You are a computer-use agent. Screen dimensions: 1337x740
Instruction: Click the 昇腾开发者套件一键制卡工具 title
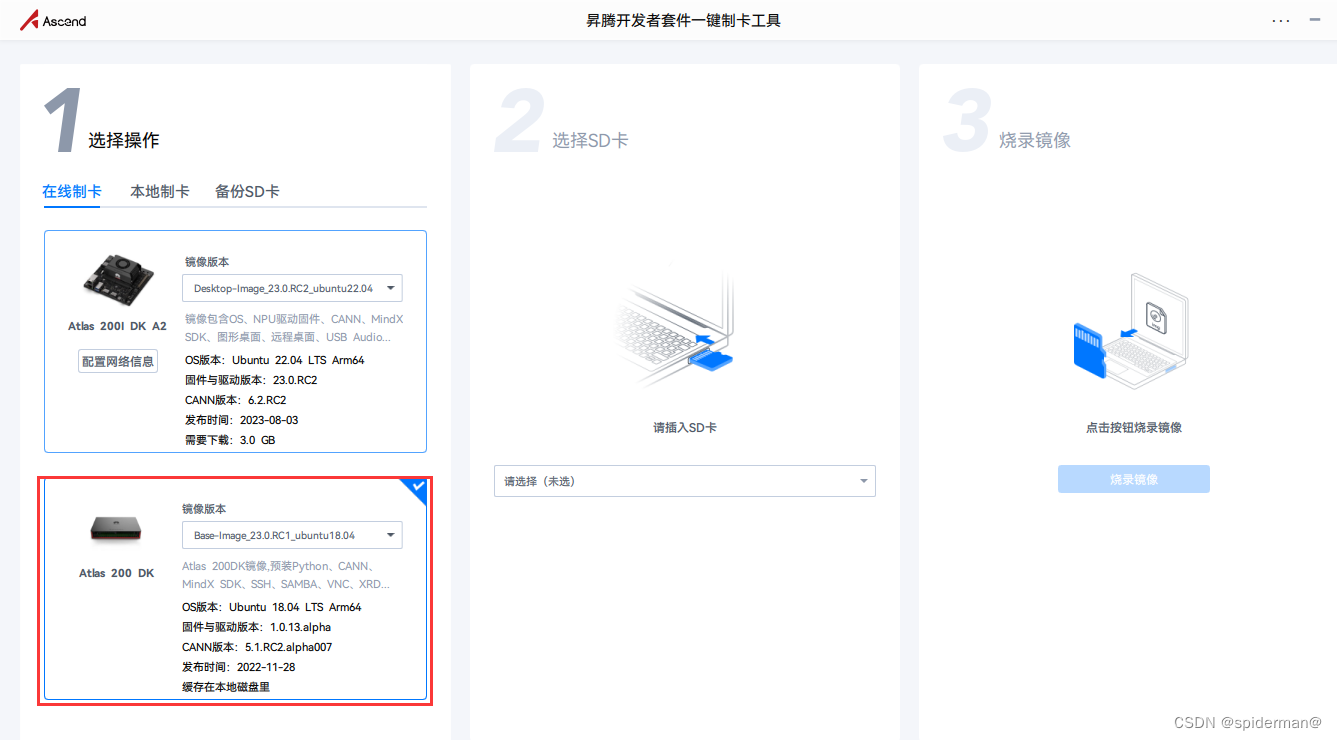tap(683, 20)
